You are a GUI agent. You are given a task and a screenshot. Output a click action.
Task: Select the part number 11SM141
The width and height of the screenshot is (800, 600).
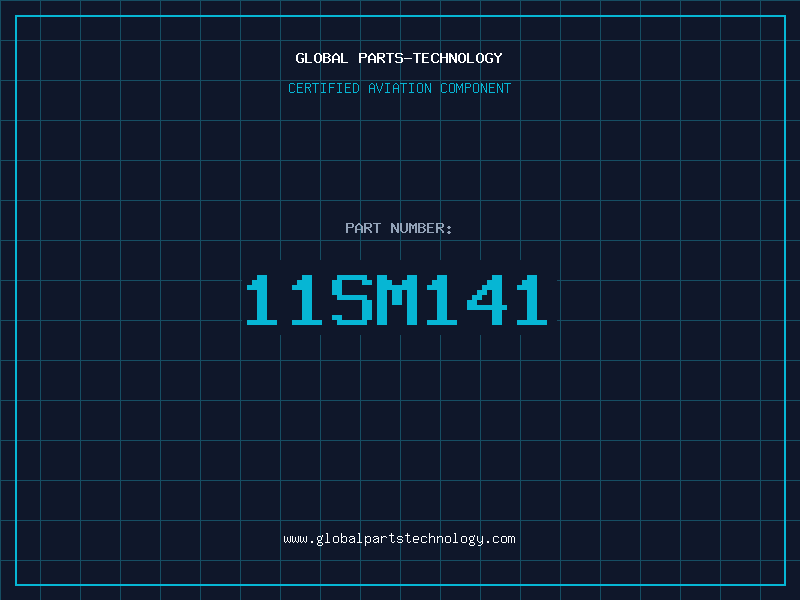[397, 299]
